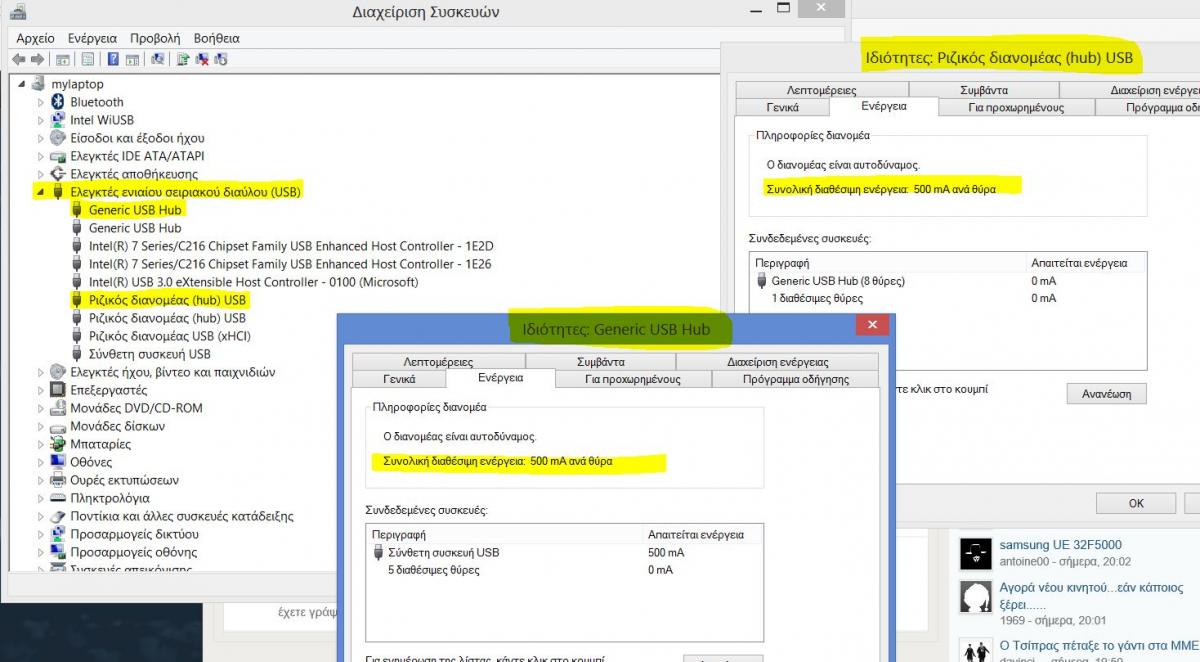Select Ριζικός διανομέας USB (xHCI) in tree
This screenshot has width=1200, height=662.
click(x=170, y=336)
